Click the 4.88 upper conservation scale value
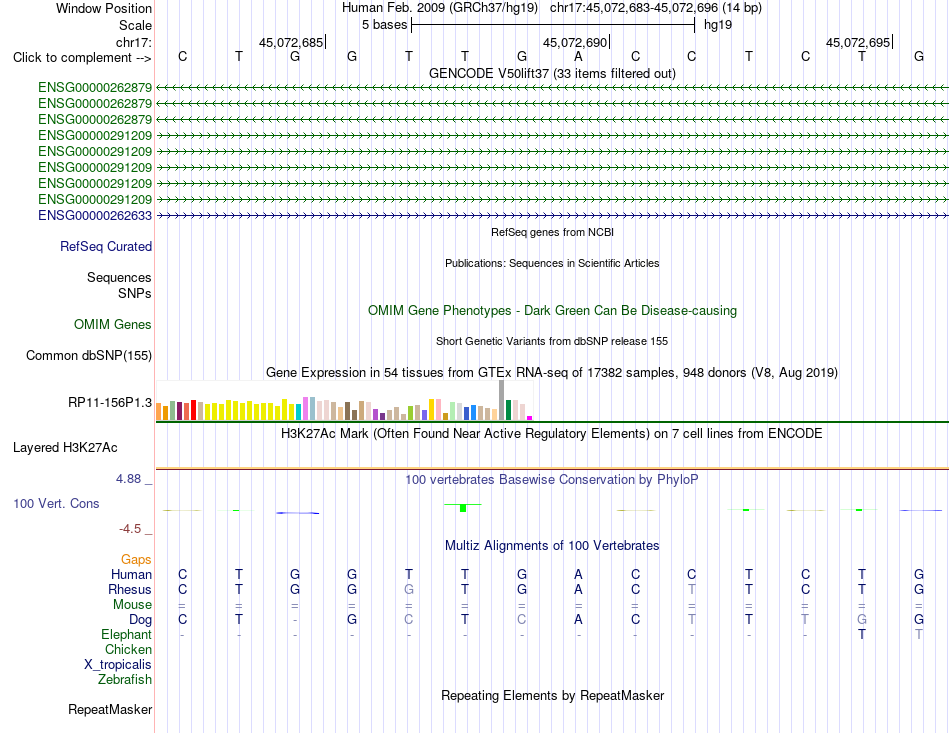The height and width of the screenshot is (733, 950). (x=128, y=479)
